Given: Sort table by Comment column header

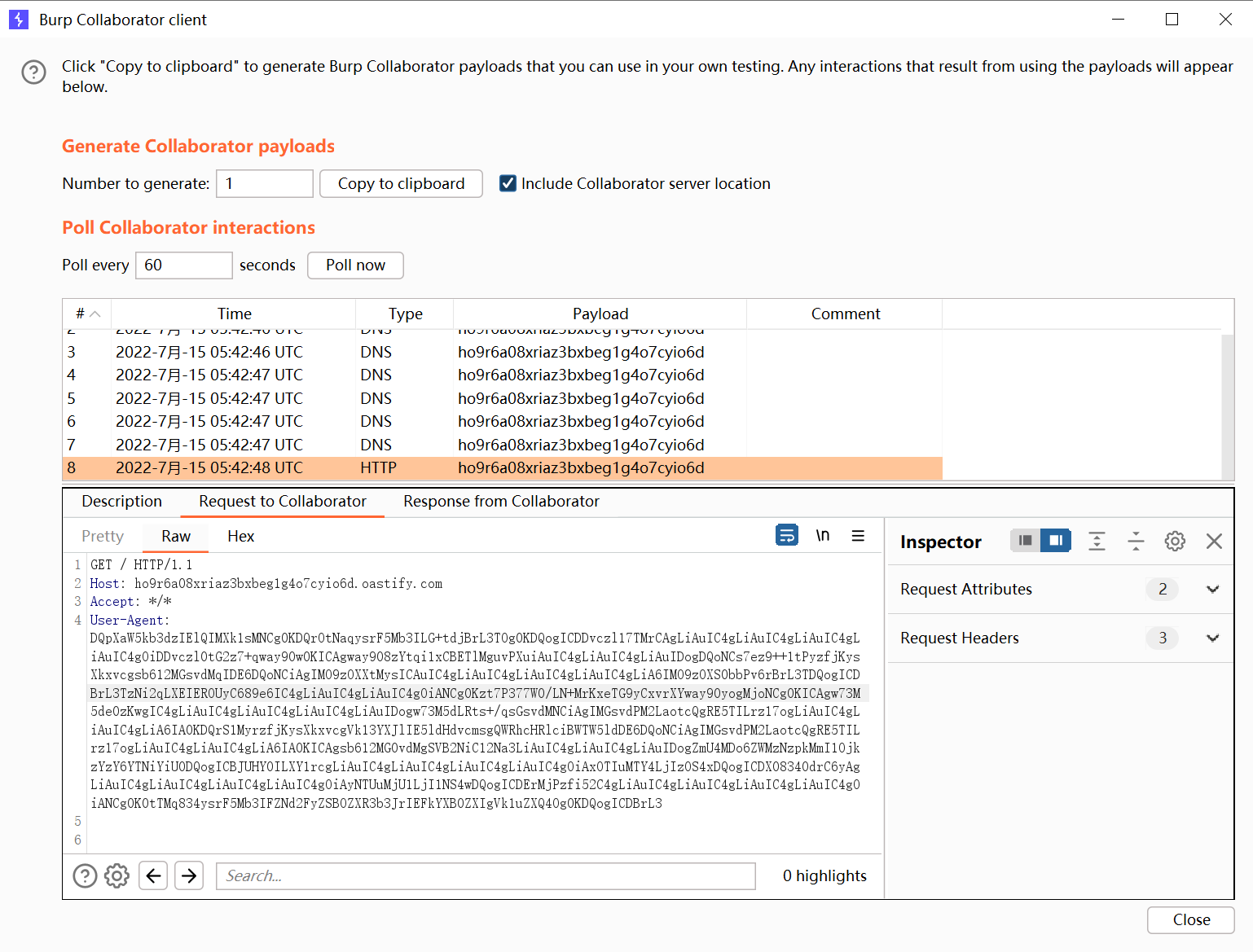Looking at the screenshot, I should (x=845, y=314).
